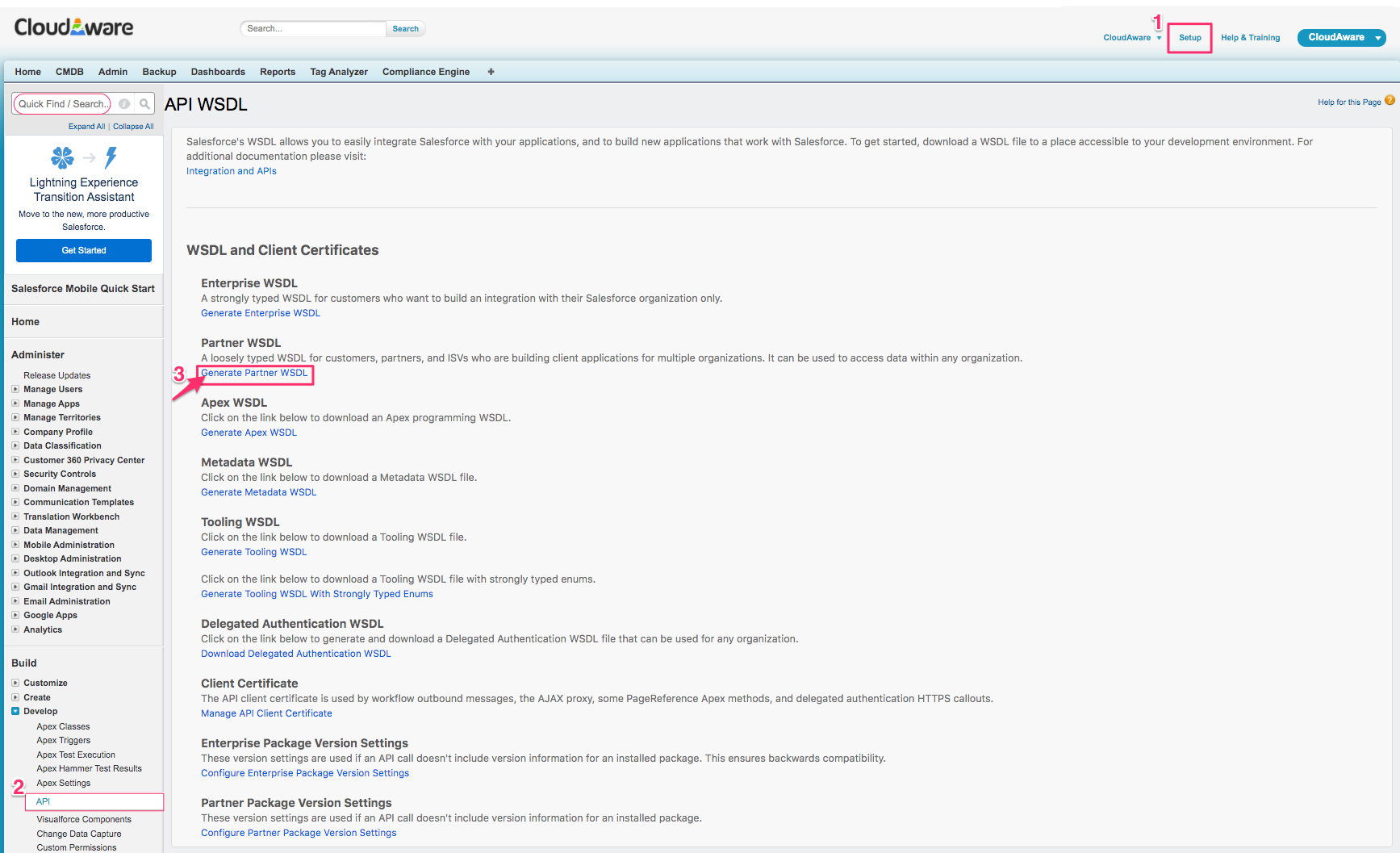The height and width of the screenshot is (853, 1400).
Task: Click the header search input field
Action: click(x=313, y=29)
